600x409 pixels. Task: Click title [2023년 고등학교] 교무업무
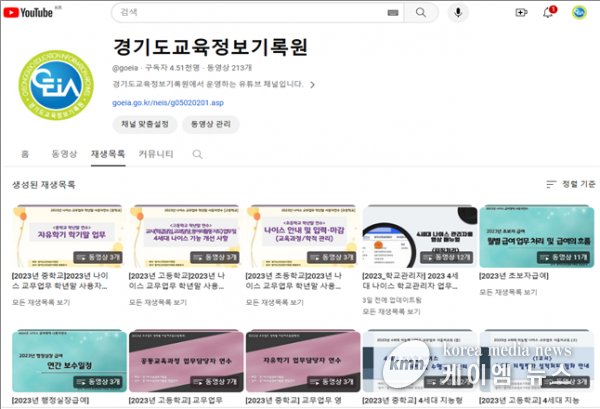(176, 401)
